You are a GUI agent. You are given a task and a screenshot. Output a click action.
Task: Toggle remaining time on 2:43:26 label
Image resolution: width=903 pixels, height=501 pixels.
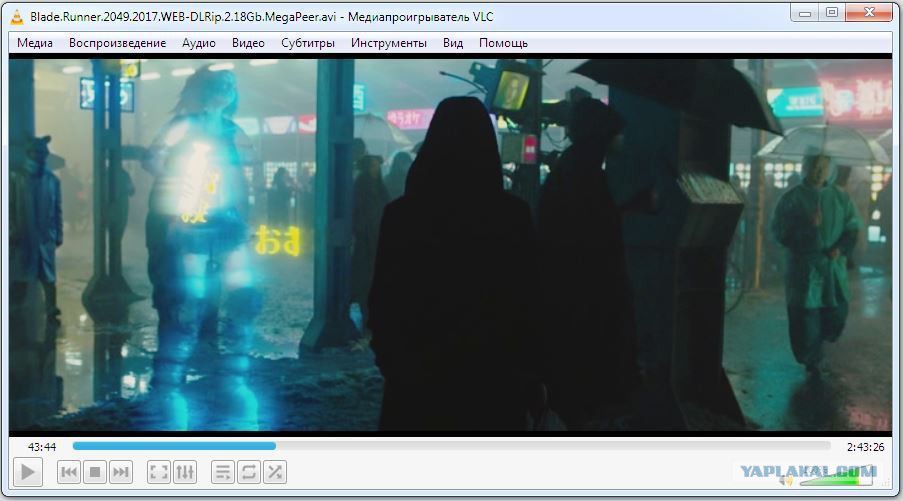point(865,447)
